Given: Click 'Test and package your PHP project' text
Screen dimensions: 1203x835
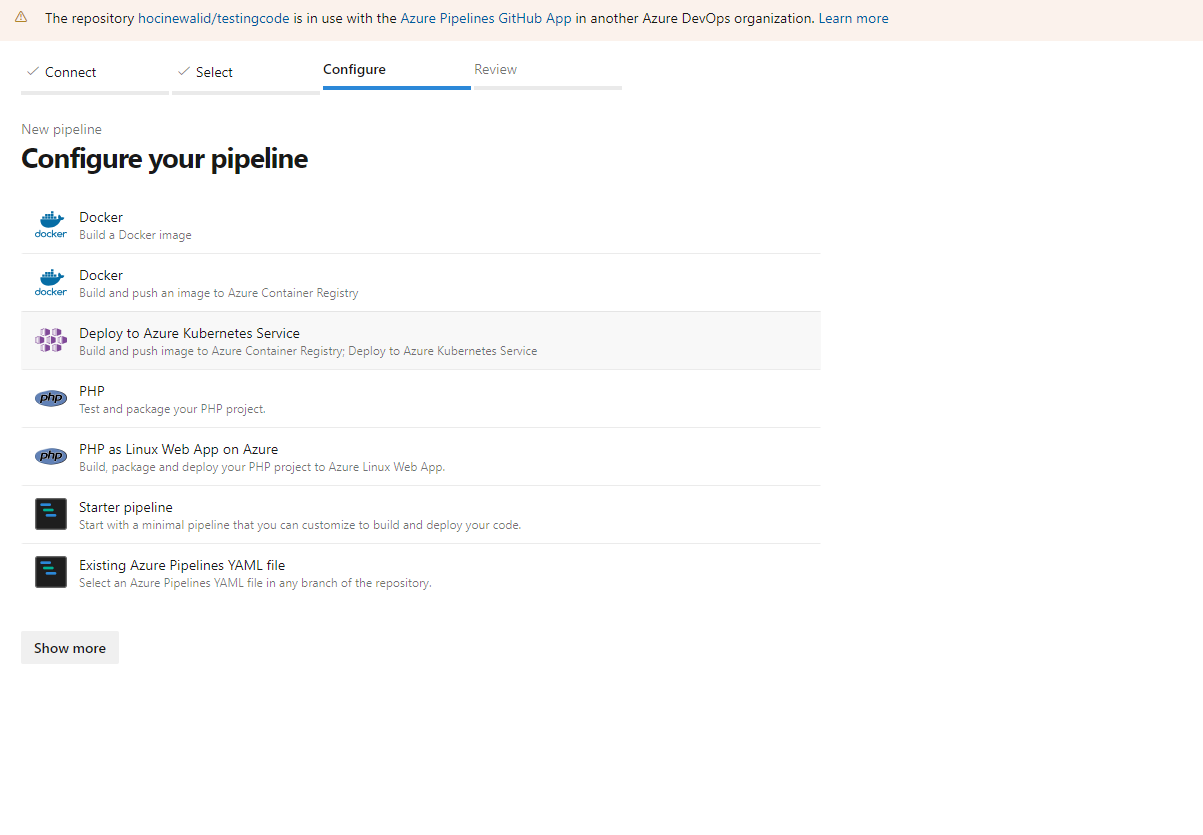Looking at the screenshot, I should [x=172, y=409].
